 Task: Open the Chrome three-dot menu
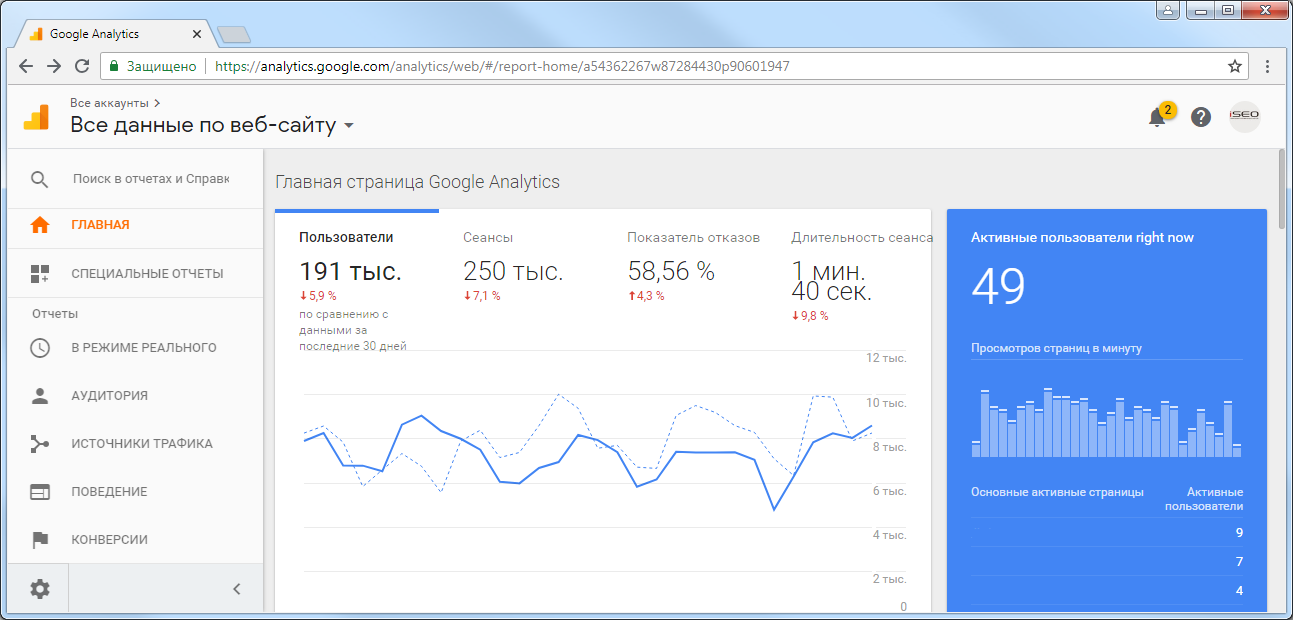[1268, 66]
